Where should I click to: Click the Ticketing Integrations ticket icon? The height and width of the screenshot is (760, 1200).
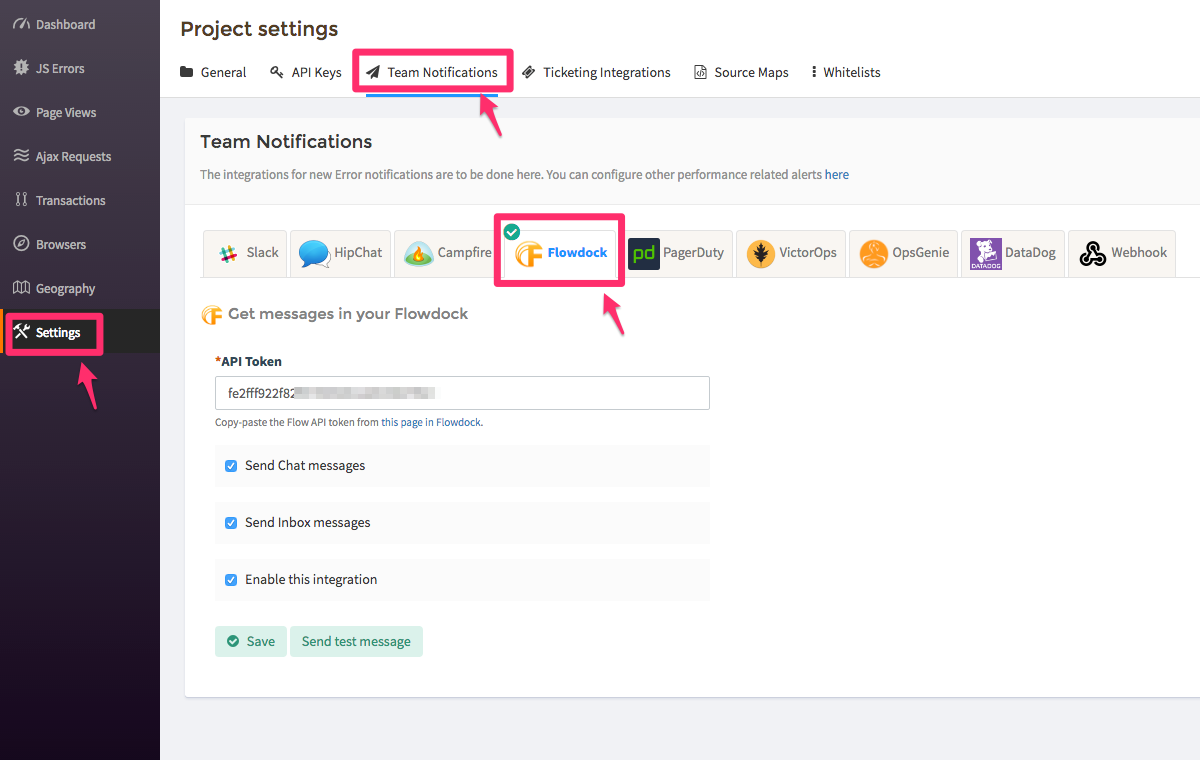point(529,72)
